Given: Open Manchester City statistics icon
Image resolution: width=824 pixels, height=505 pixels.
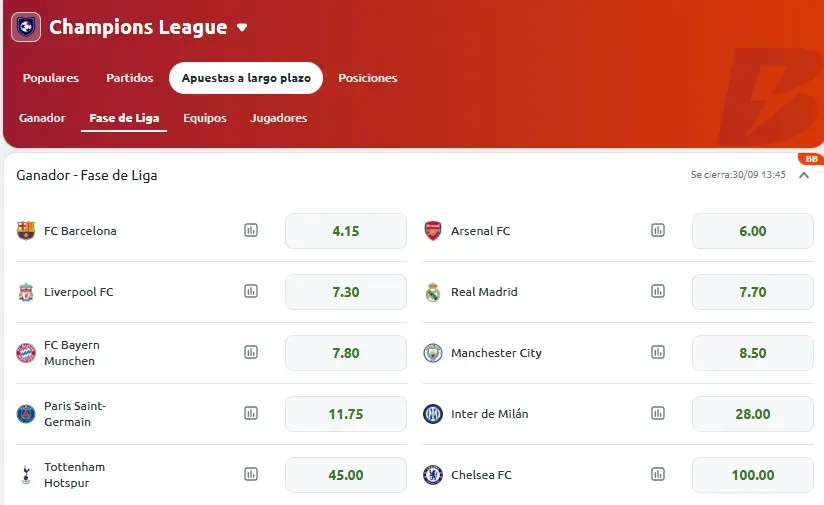Looking at the screenshot, I should [x=658, y=352].
